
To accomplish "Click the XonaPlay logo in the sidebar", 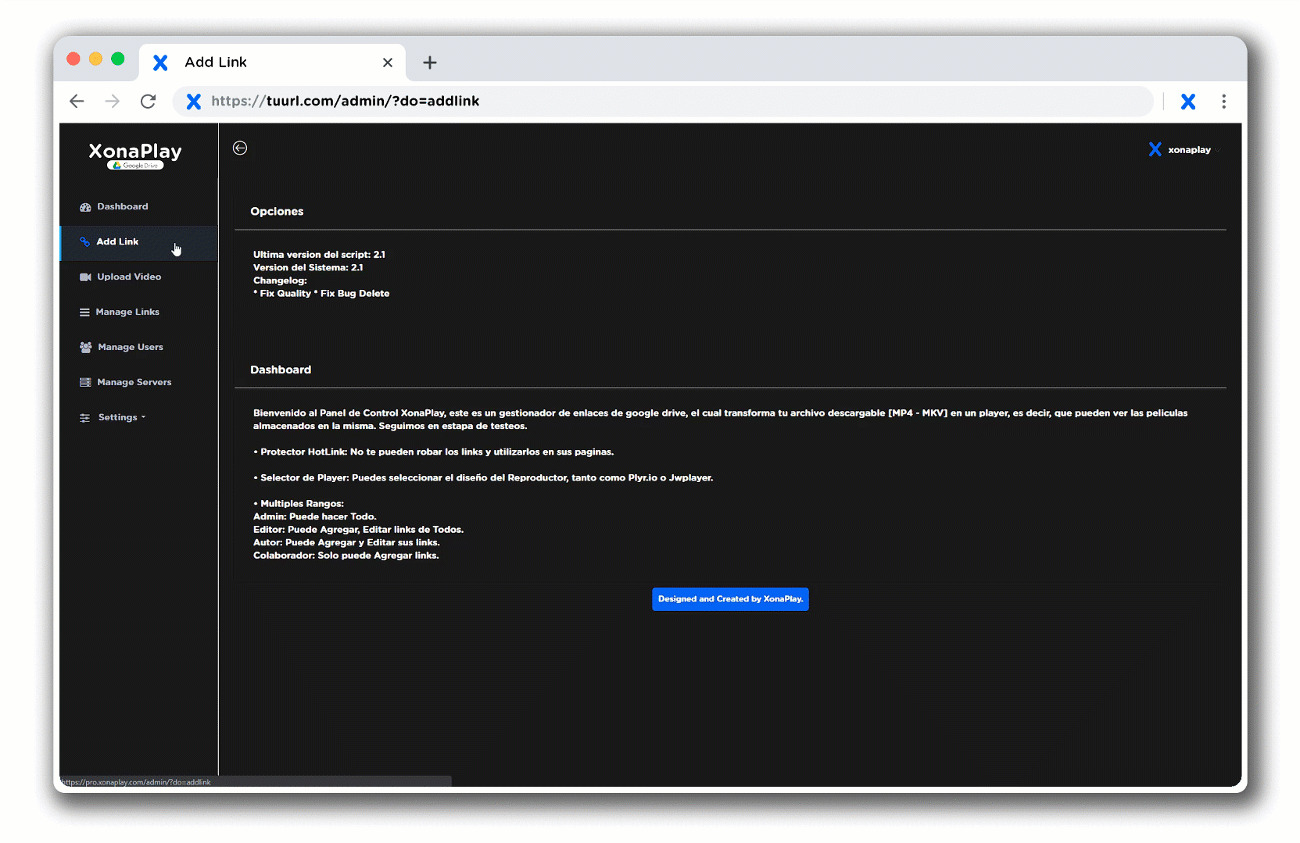I will click(x=135, y=153).
